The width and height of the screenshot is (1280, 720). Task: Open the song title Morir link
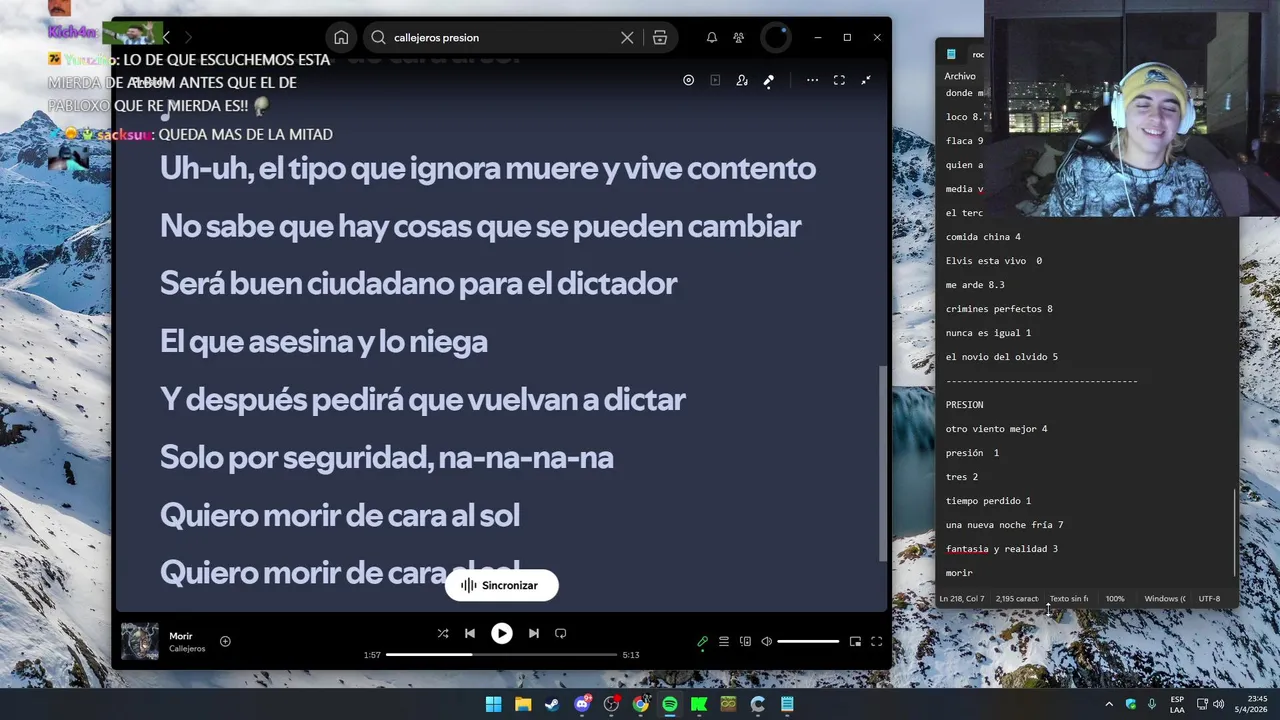click(x=180, y=636)
